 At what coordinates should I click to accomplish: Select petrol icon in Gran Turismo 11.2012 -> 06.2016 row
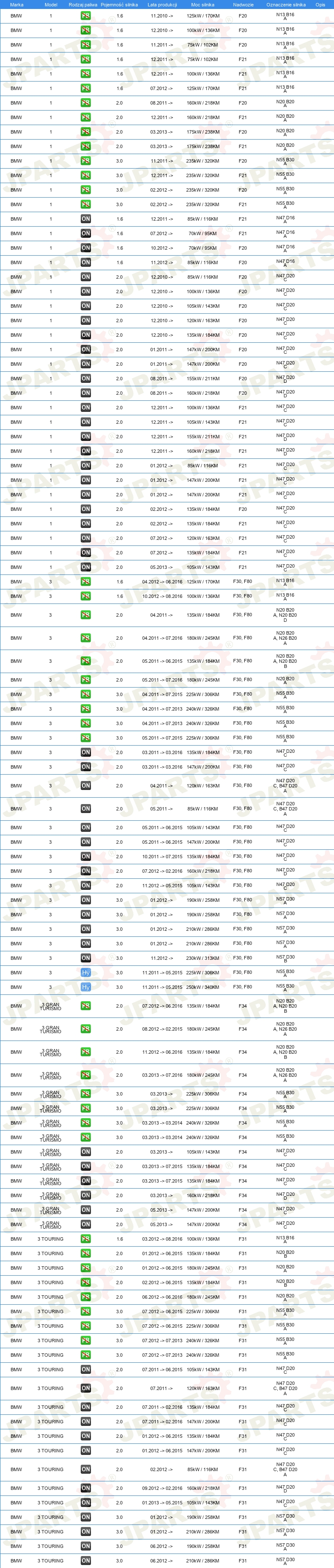tap(86, 1052)
